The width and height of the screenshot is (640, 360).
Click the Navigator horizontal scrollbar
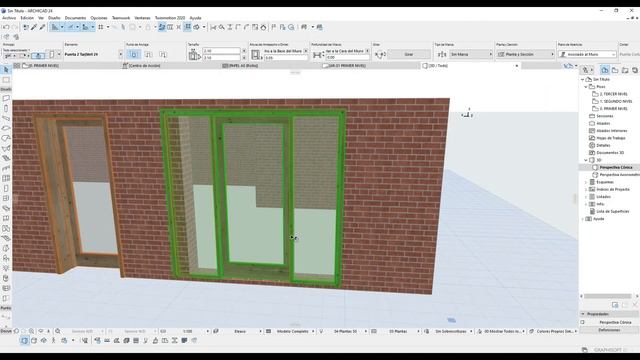tap(608, 296)
